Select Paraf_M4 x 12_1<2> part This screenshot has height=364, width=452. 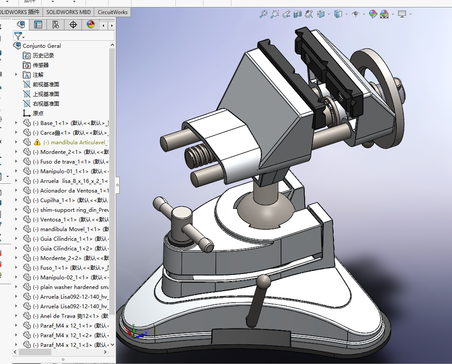pos(70,336)
